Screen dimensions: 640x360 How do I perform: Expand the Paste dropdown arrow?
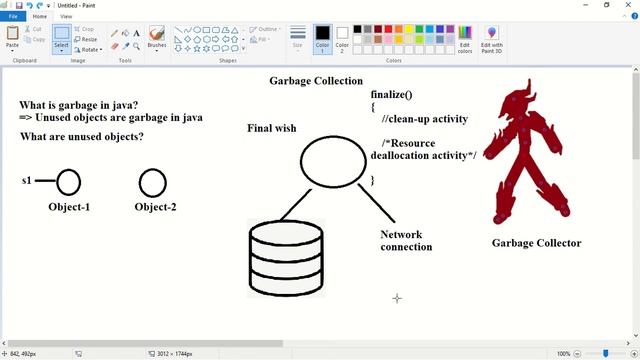tap(12, 51)
